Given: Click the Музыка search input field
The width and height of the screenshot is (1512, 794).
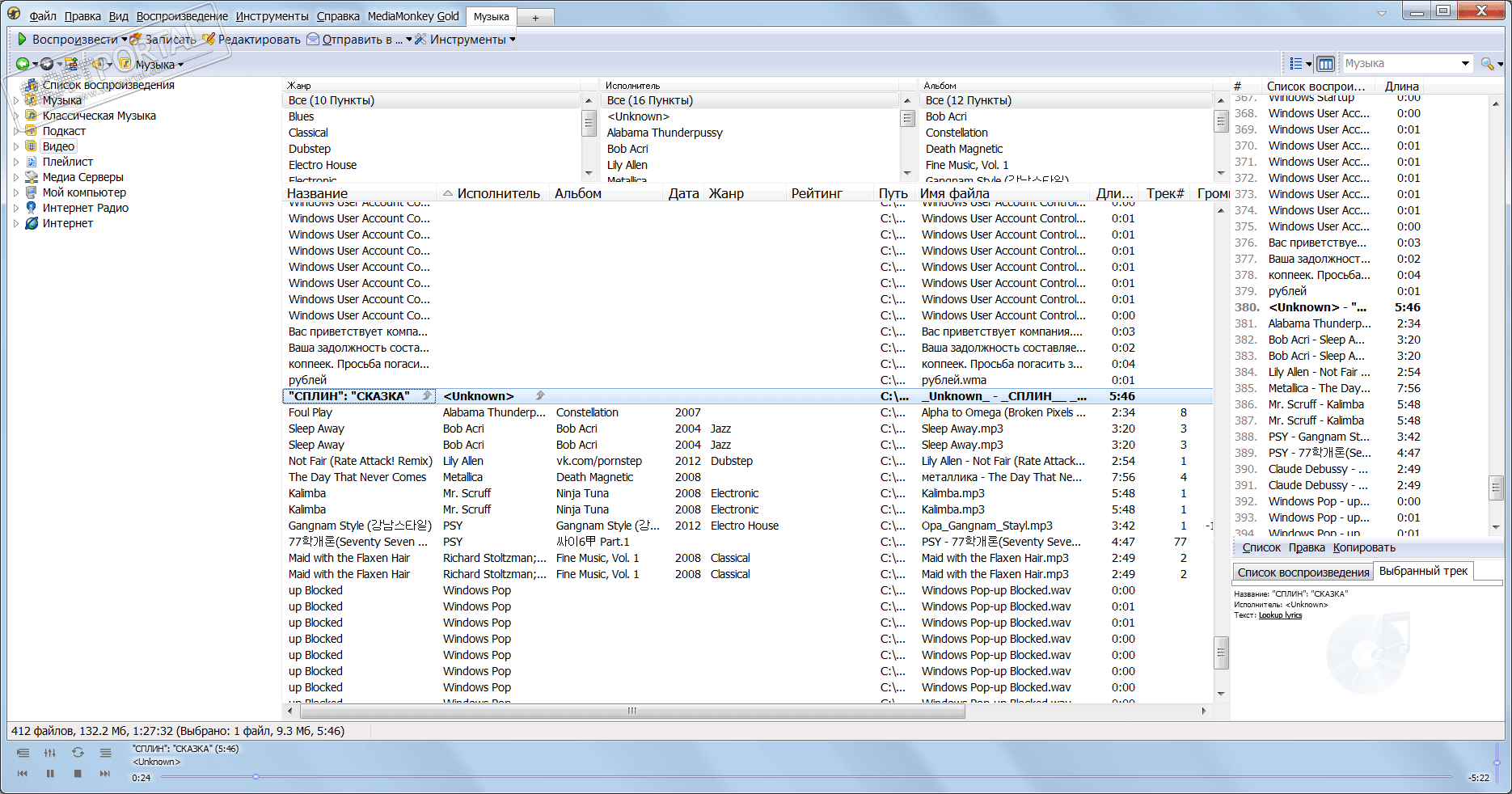Looking at the screenshot, I should pos(1400,63).
